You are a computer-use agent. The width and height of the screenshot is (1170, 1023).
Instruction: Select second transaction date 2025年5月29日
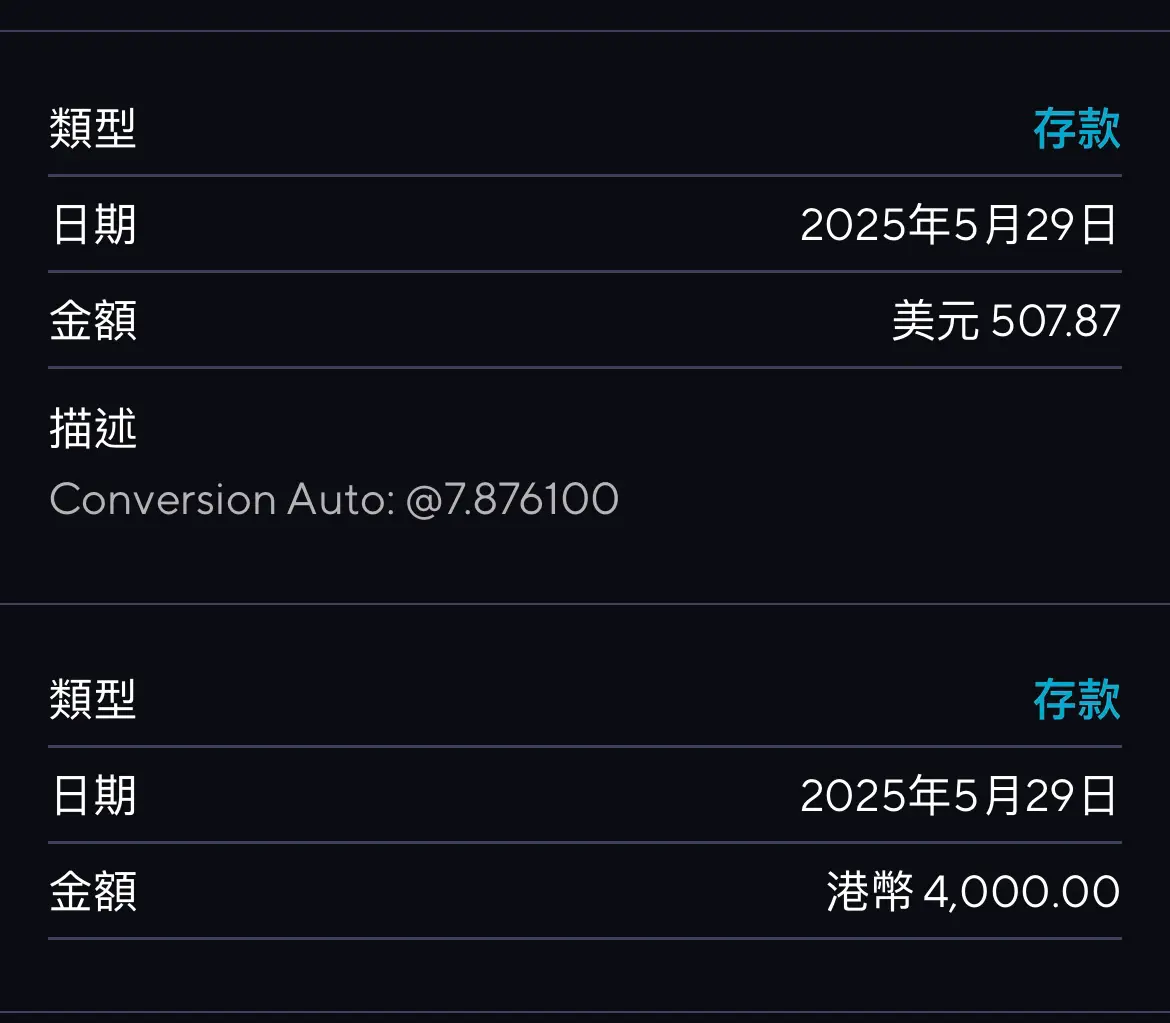(x=959, y=795)
